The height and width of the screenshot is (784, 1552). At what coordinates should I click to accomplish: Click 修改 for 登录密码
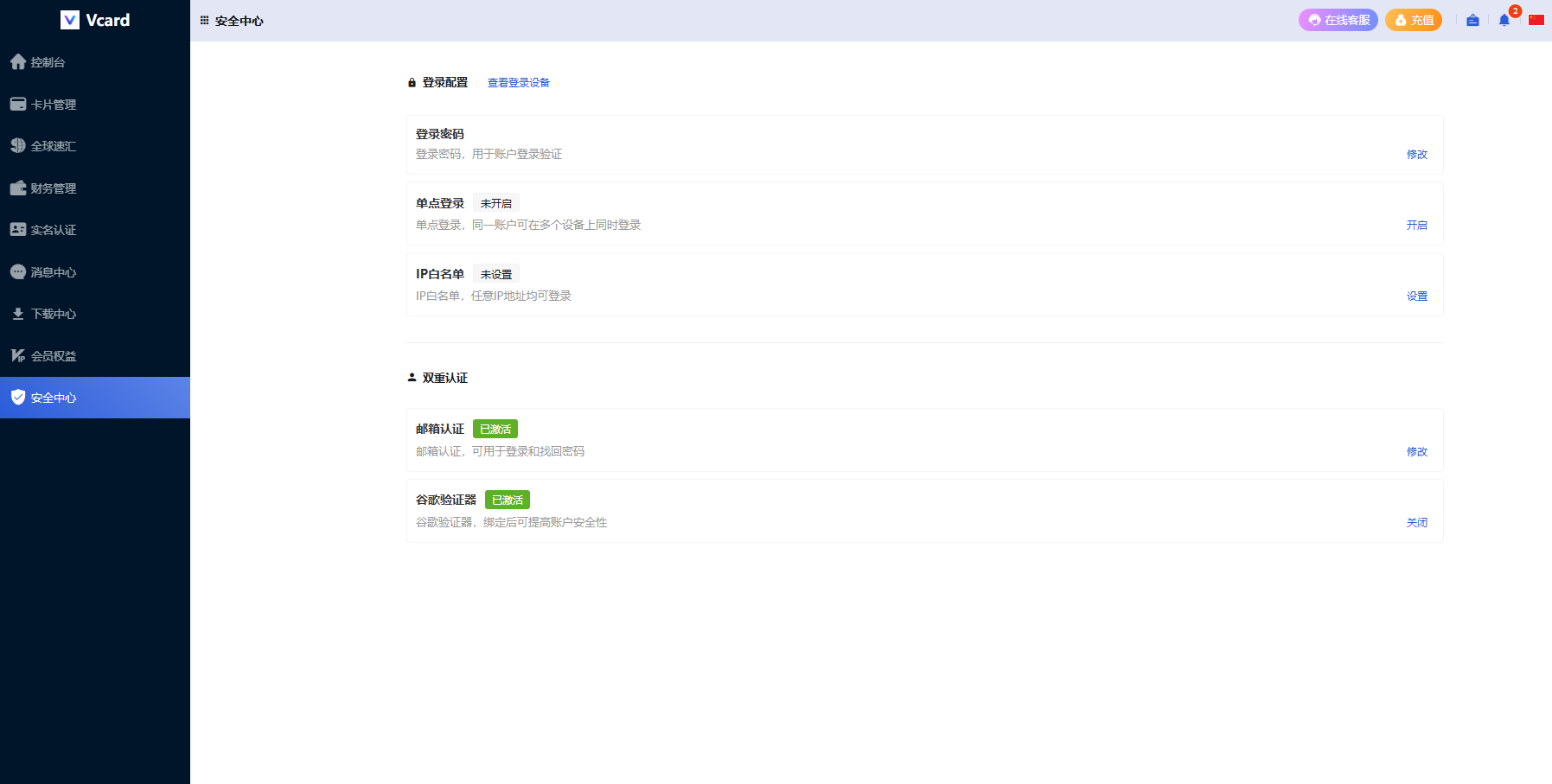1417,154
